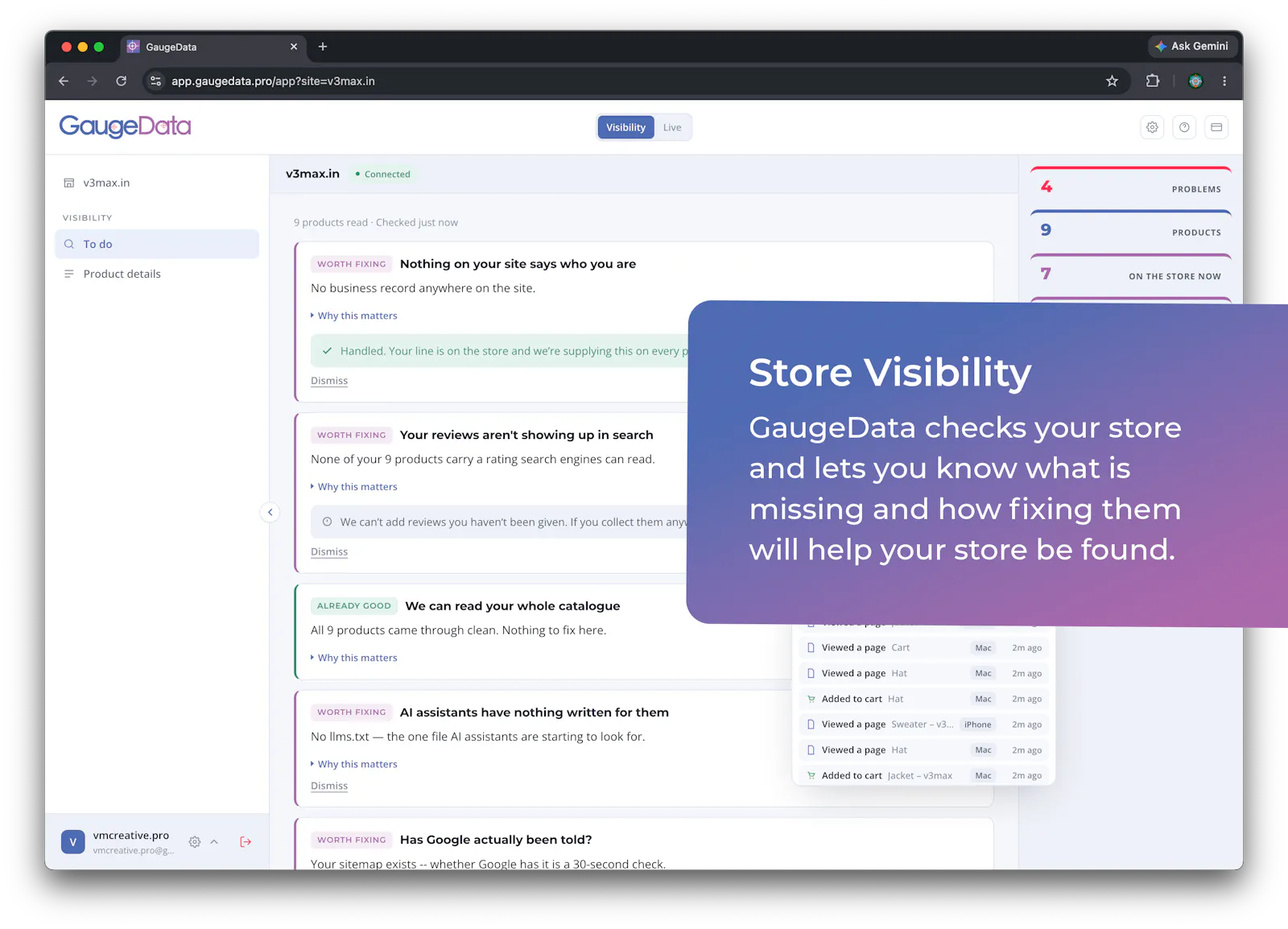Click the Connected status badge

coord(383,174)
